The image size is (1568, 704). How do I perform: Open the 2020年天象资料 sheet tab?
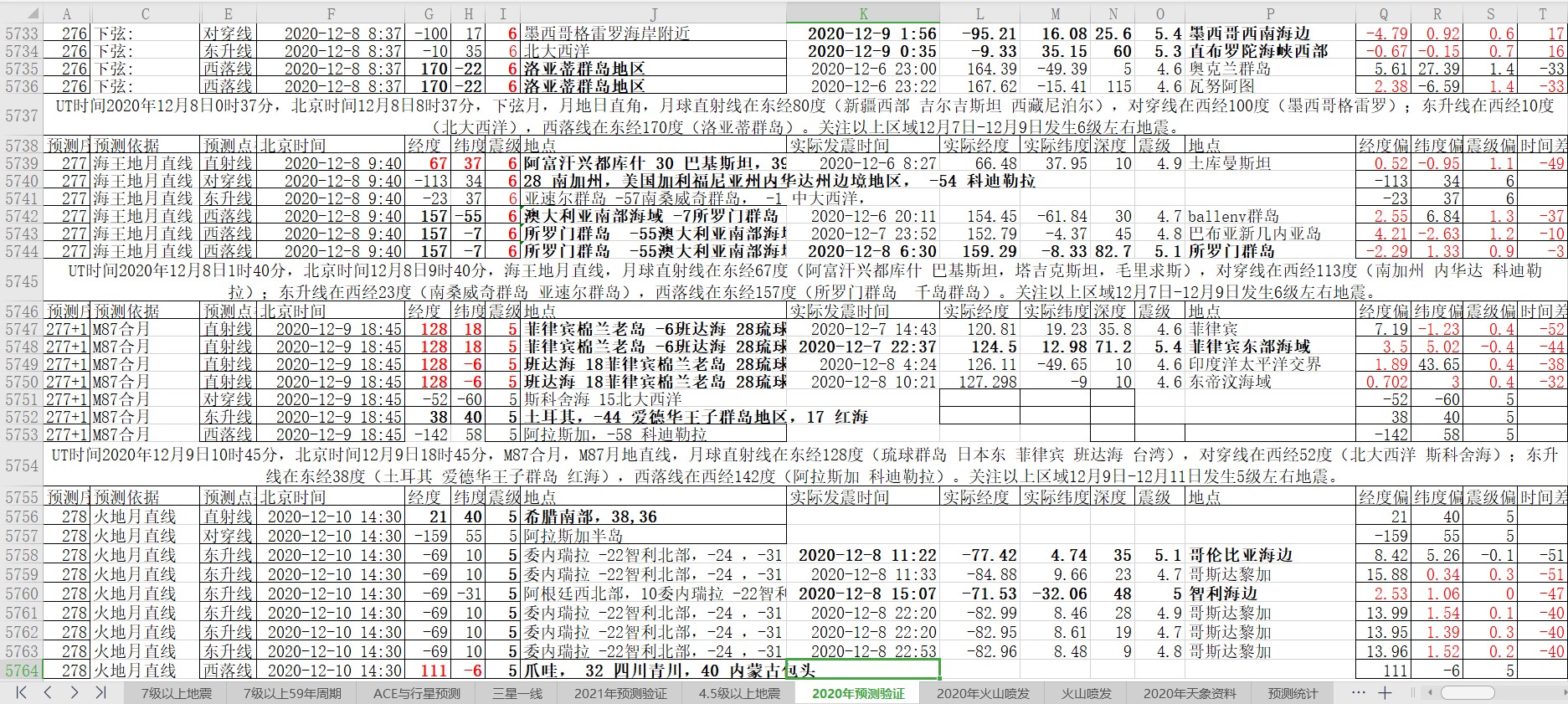1189,693
